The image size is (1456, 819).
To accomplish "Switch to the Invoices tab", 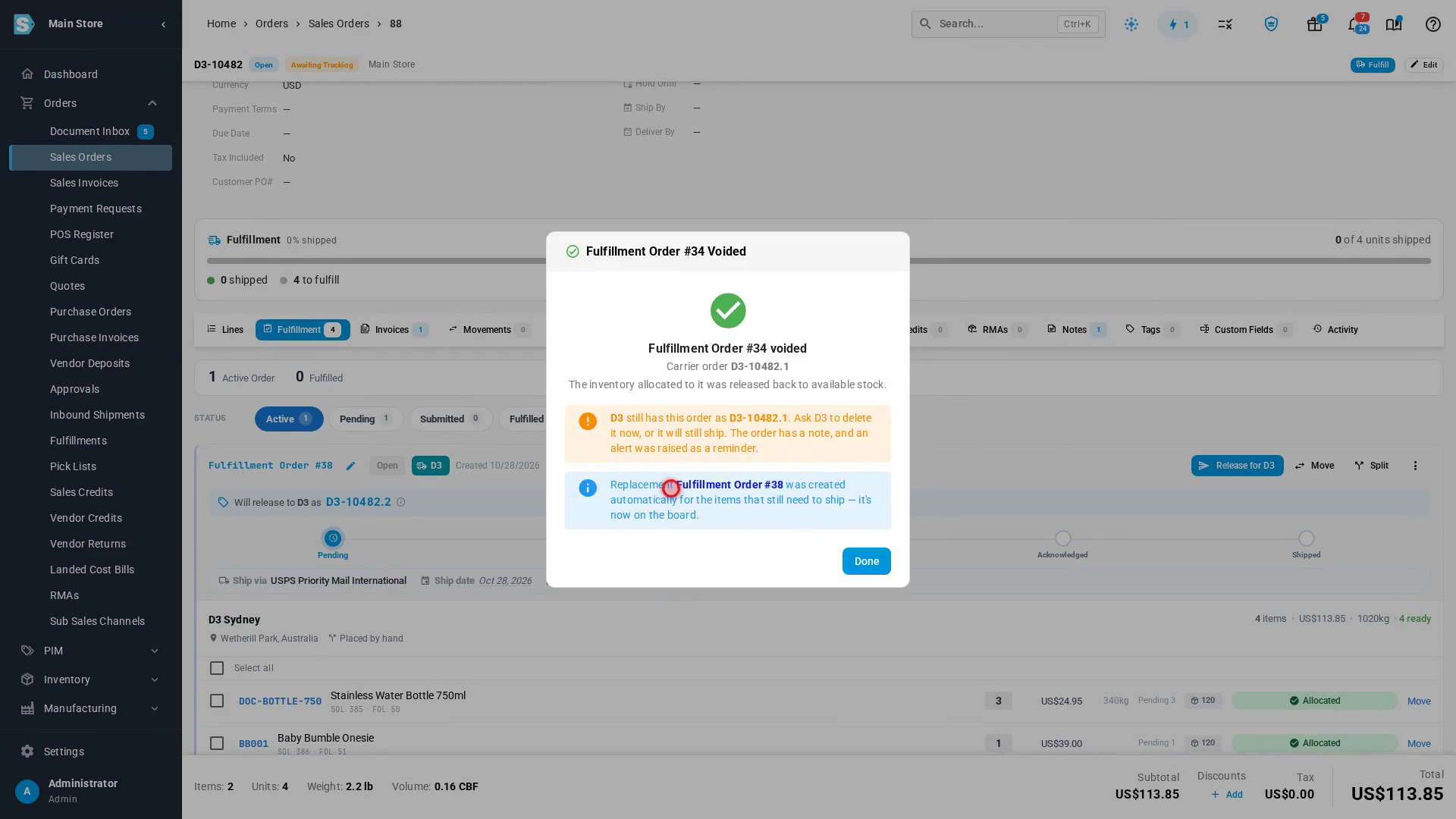I will [x=394, y=330].
